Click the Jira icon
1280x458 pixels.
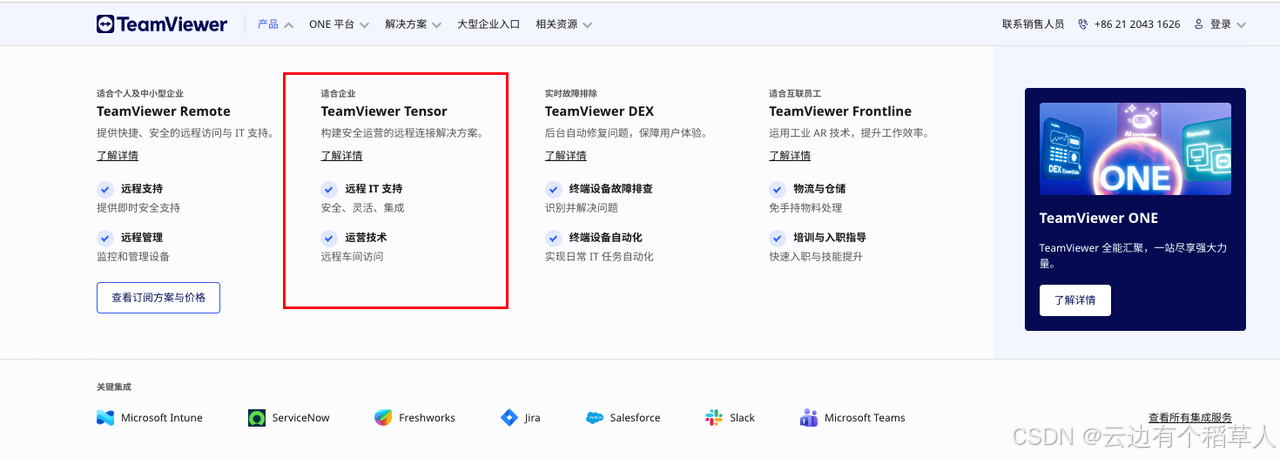(x=509, y=418)
